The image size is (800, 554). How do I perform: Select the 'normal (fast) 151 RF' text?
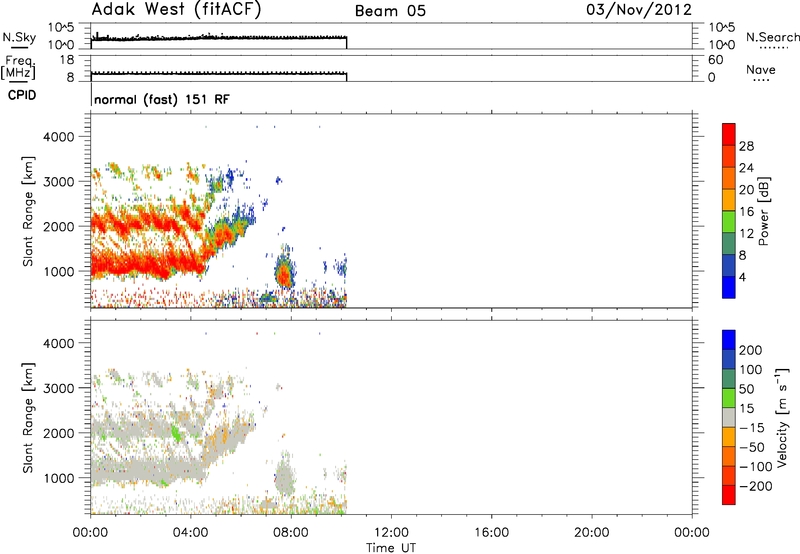[x=162, y=99]
